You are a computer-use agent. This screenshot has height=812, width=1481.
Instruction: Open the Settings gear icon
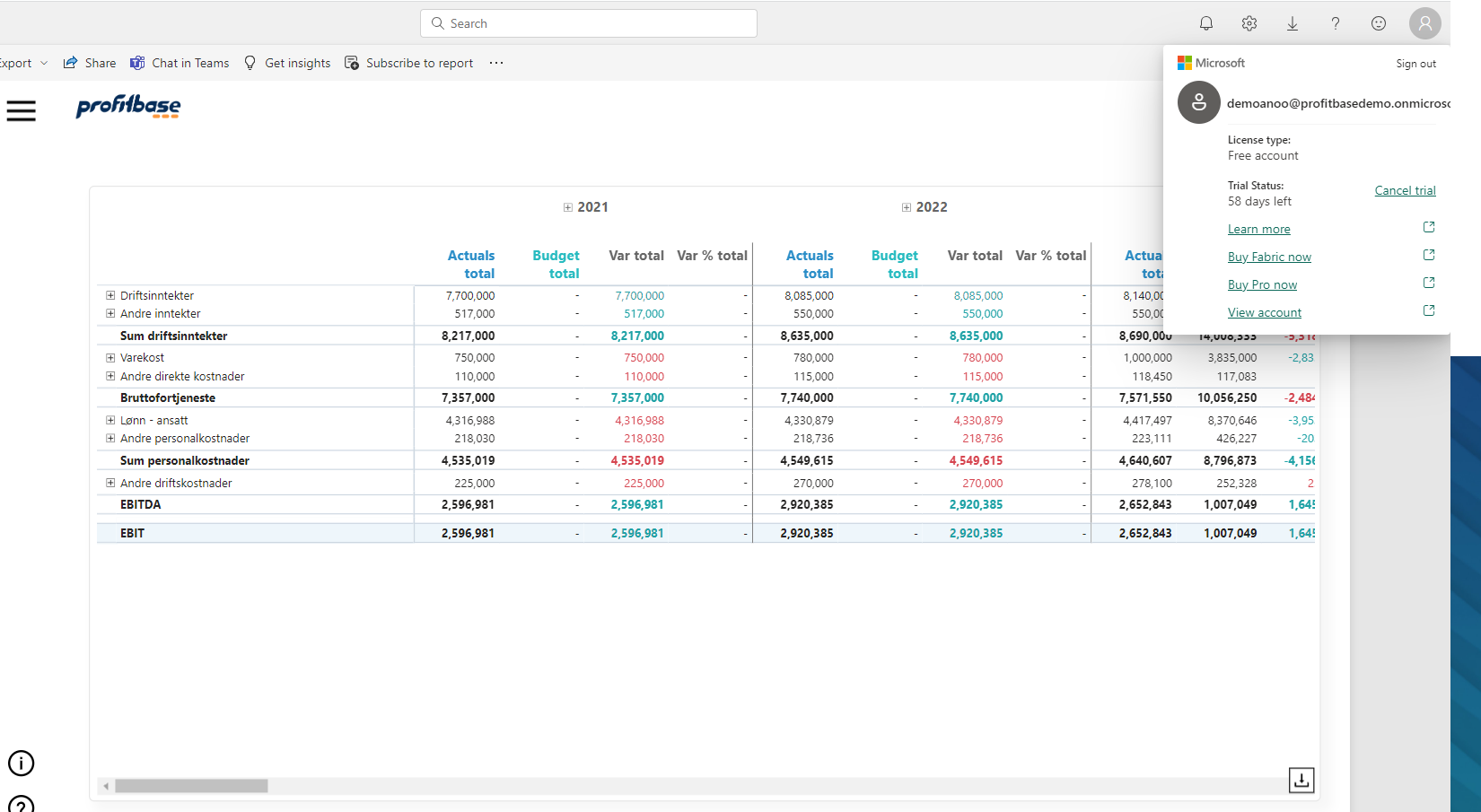[1249, 23]
